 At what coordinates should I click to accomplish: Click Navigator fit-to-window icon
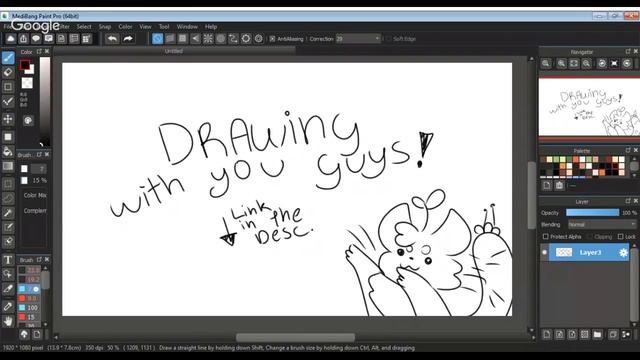(x=574, y=64)
